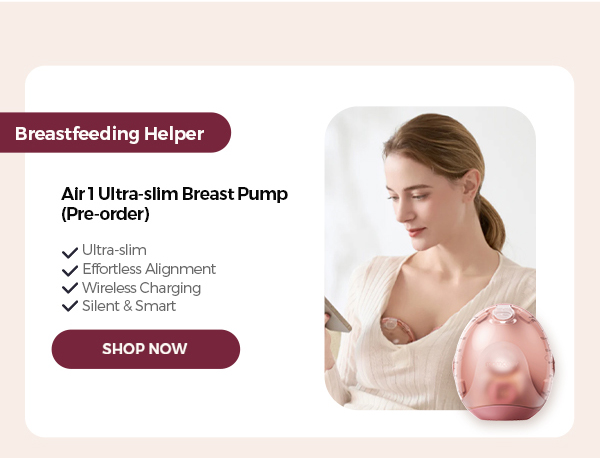Click the dark pink base of the pump
Viewport: 600px width, 458px height.
(501, 413)
